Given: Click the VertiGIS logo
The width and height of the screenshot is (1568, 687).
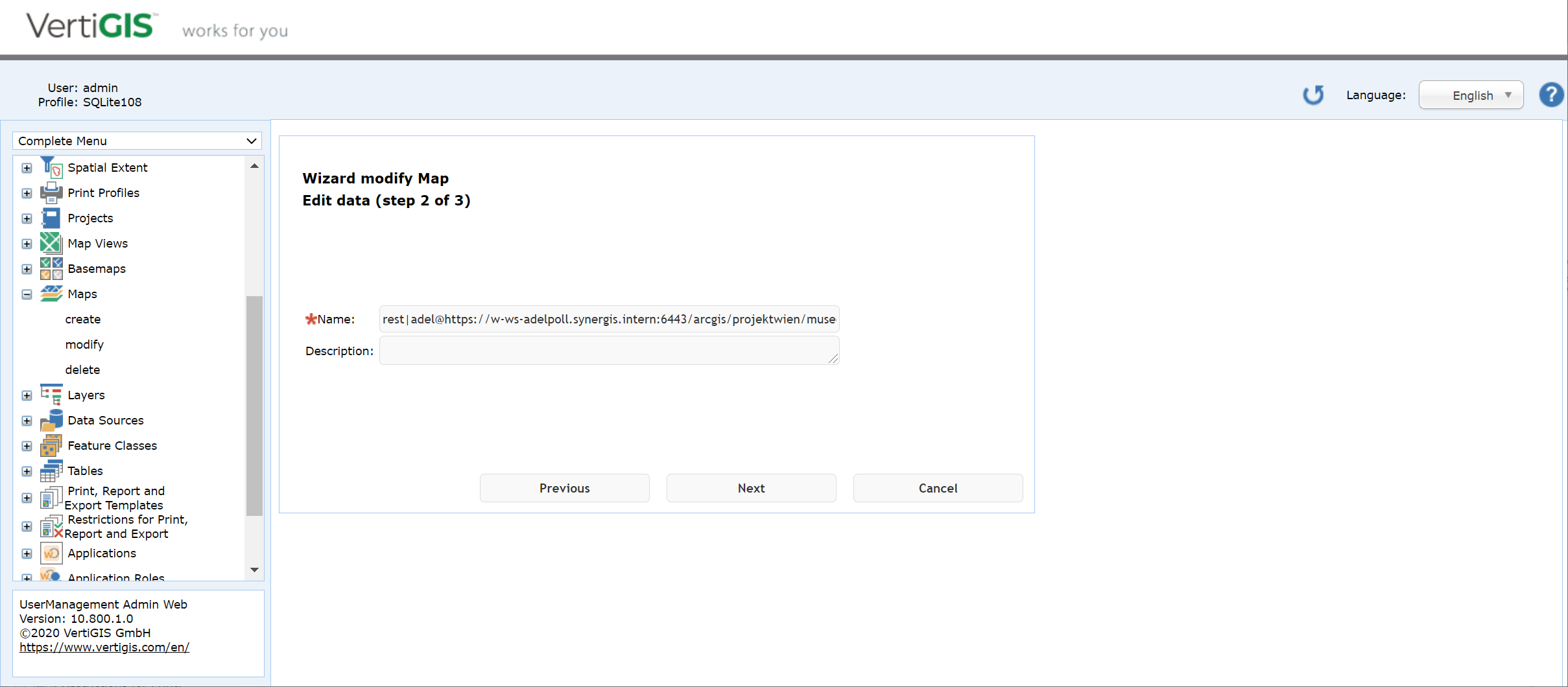Looking at the screenshot, I should click(x=91, y=27).
